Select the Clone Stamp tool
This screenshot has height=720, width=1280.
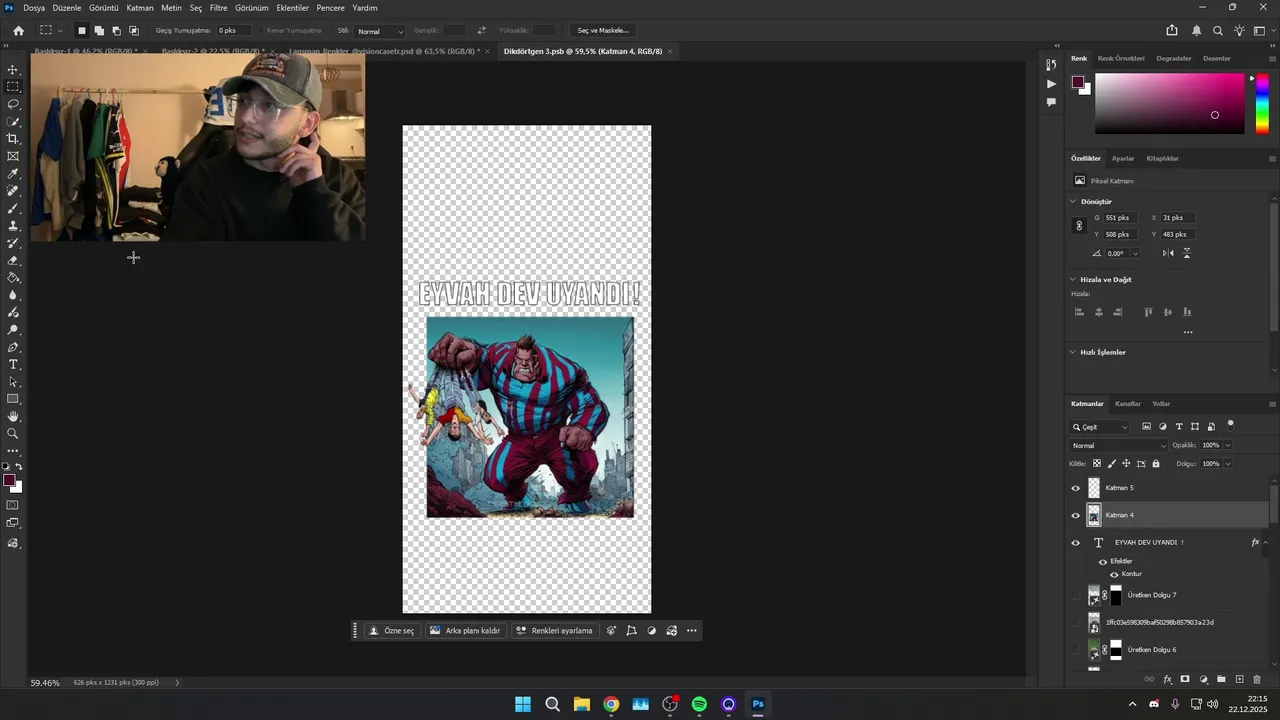[13, 226]
